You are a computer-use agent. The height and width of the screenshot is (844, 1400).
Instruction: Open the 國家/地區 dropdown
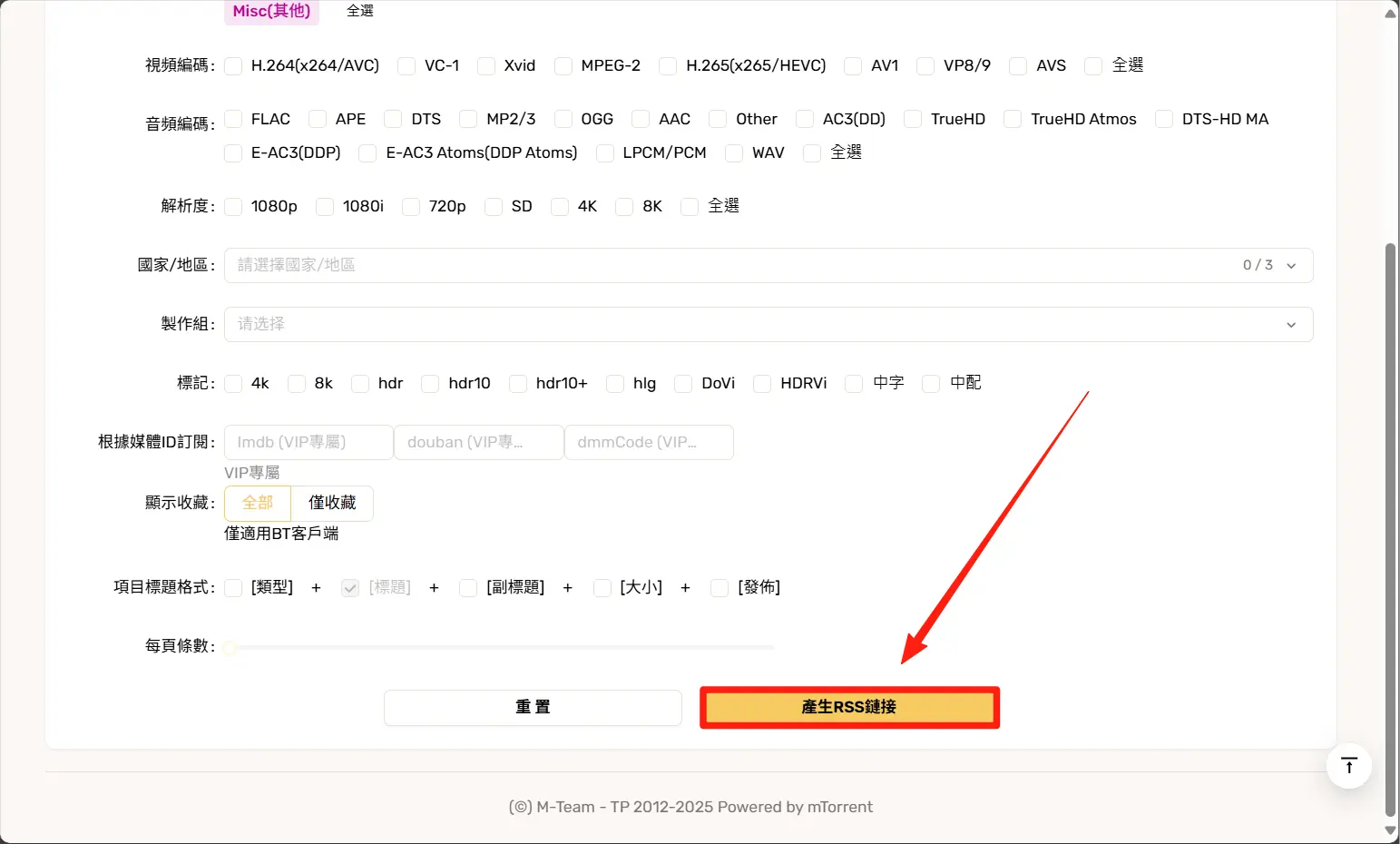pos(726,265)
